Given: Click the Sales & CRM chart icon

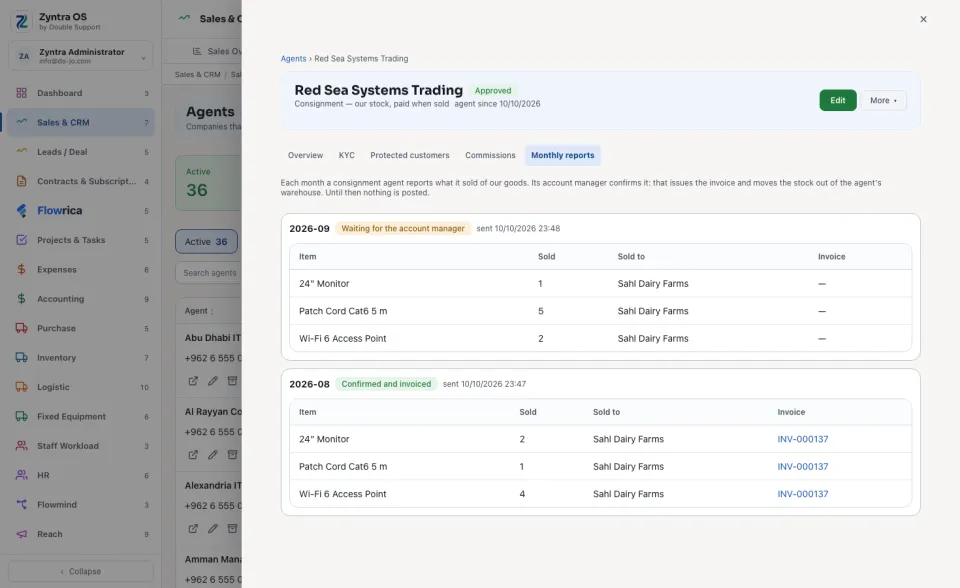Looking at the screenshot, I should (21, 122).
